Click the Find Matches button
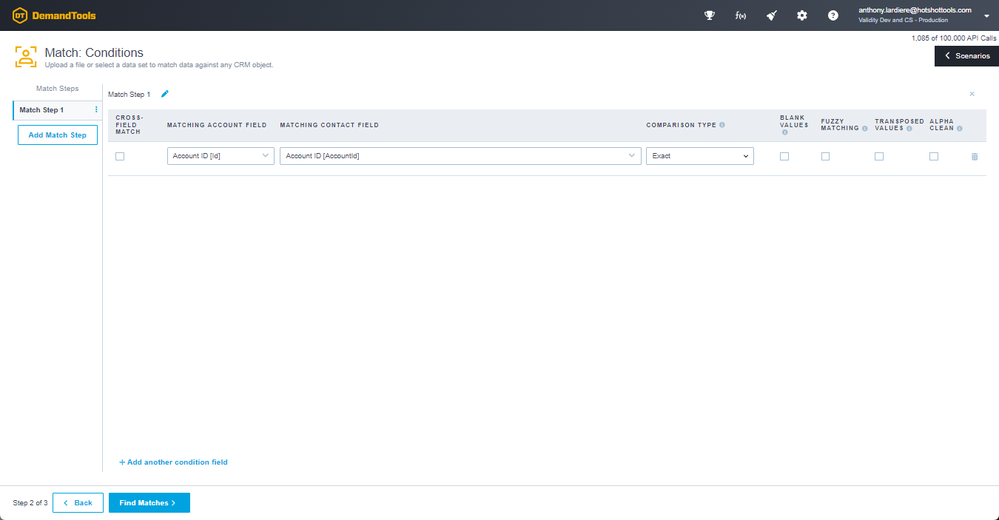Image resolution: width=999 pixels, height=520 pixels. click(x=149, y=503)
